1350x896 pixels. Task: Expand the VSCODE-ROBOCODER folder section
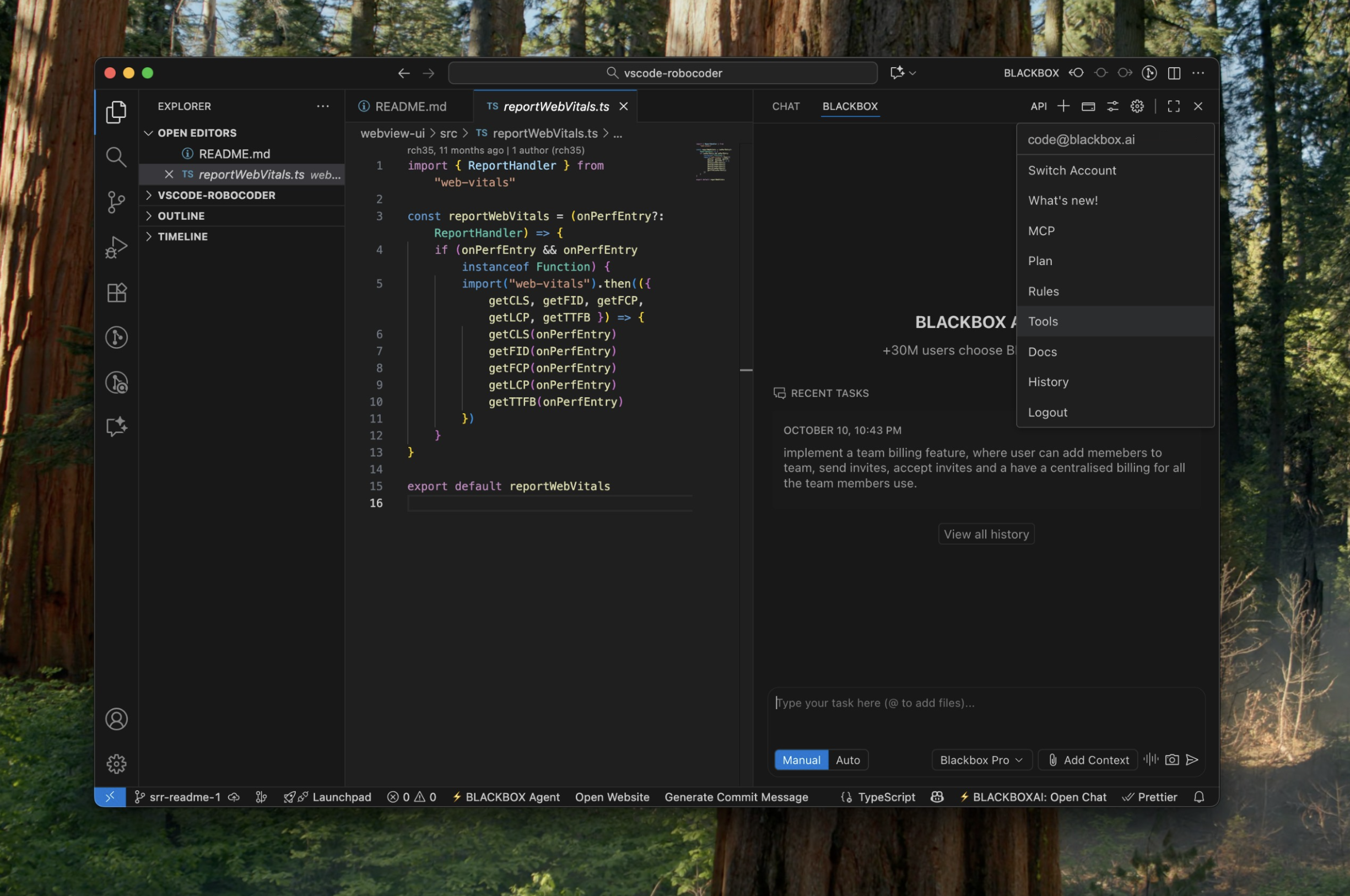click(x=216, y=196)
